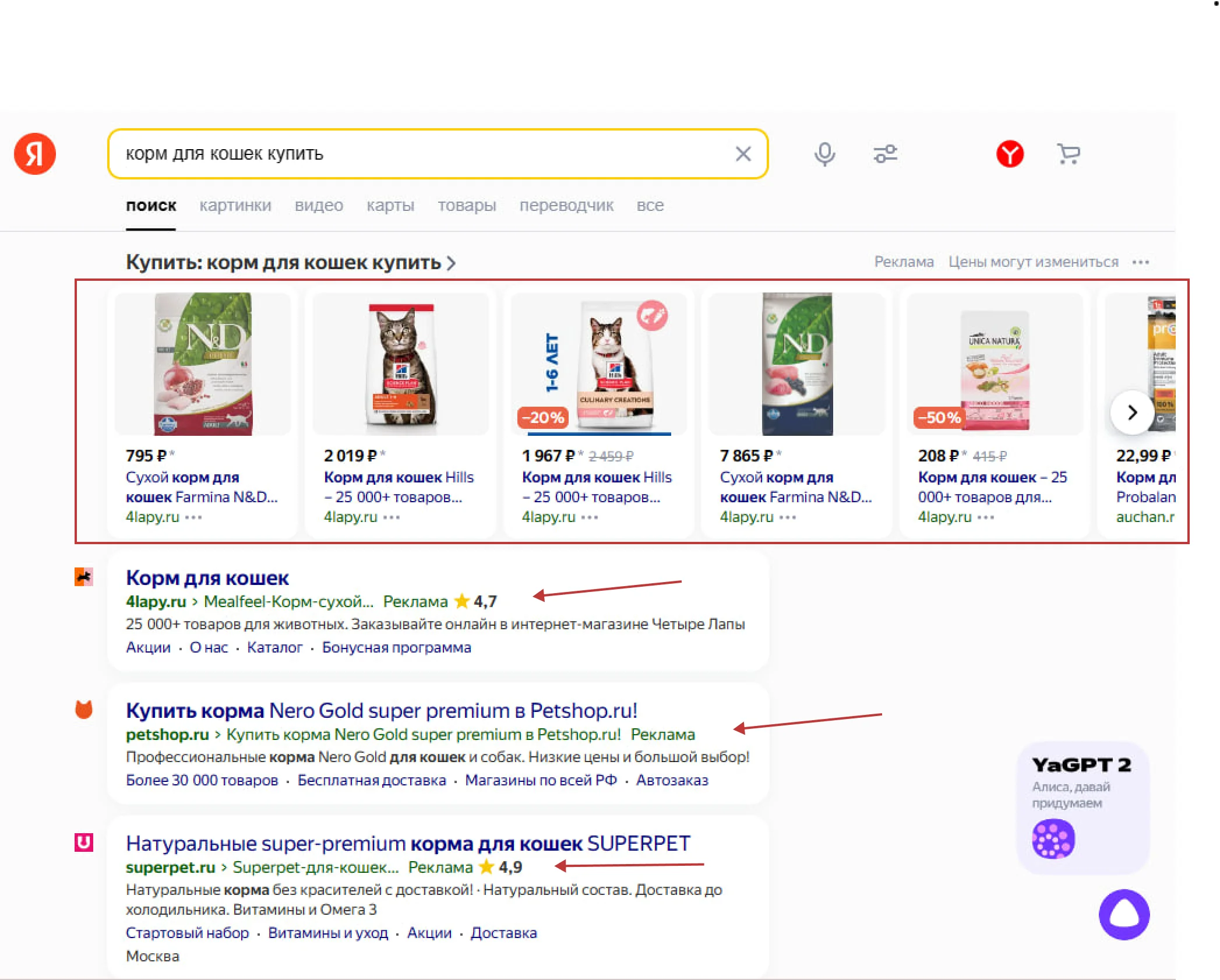Start voice search with microphone icon
This screenshot has height=980, width=1220.
(x=824, y=154)
